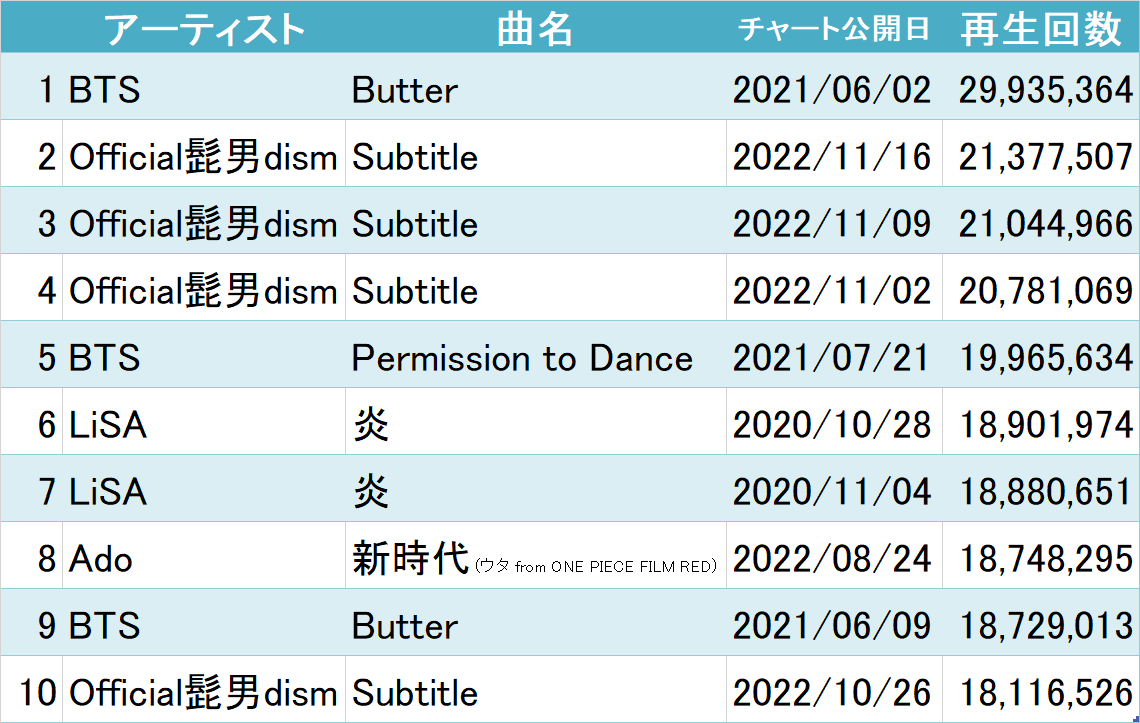
Task: Click 炎 in the rank 7 row
Action: point(371,492)
